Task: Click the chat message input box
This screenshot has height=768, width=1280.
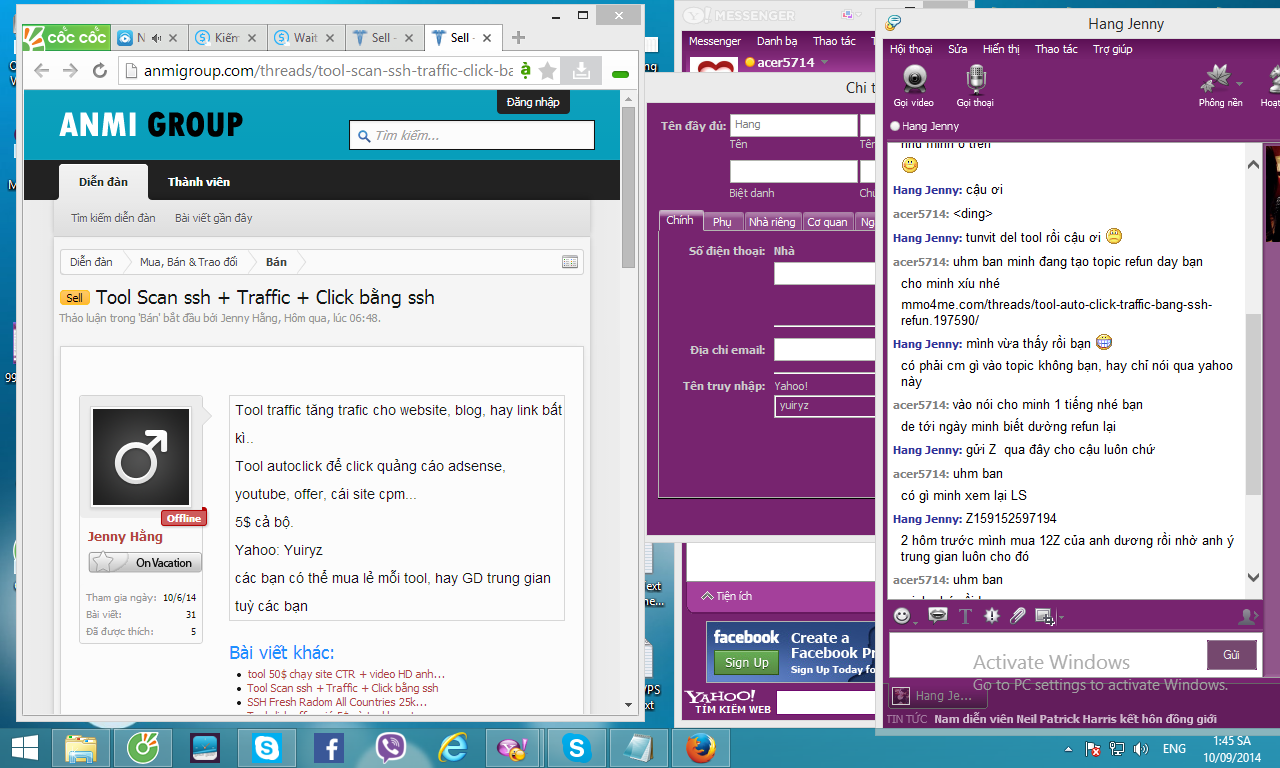Action: 1047,656
